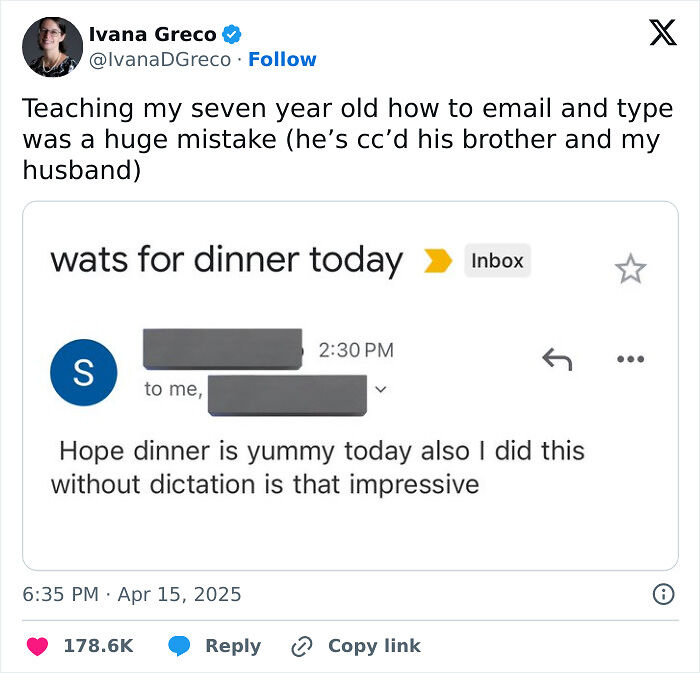
Task: Open the X logo in the corner
Action: point(662,34)
